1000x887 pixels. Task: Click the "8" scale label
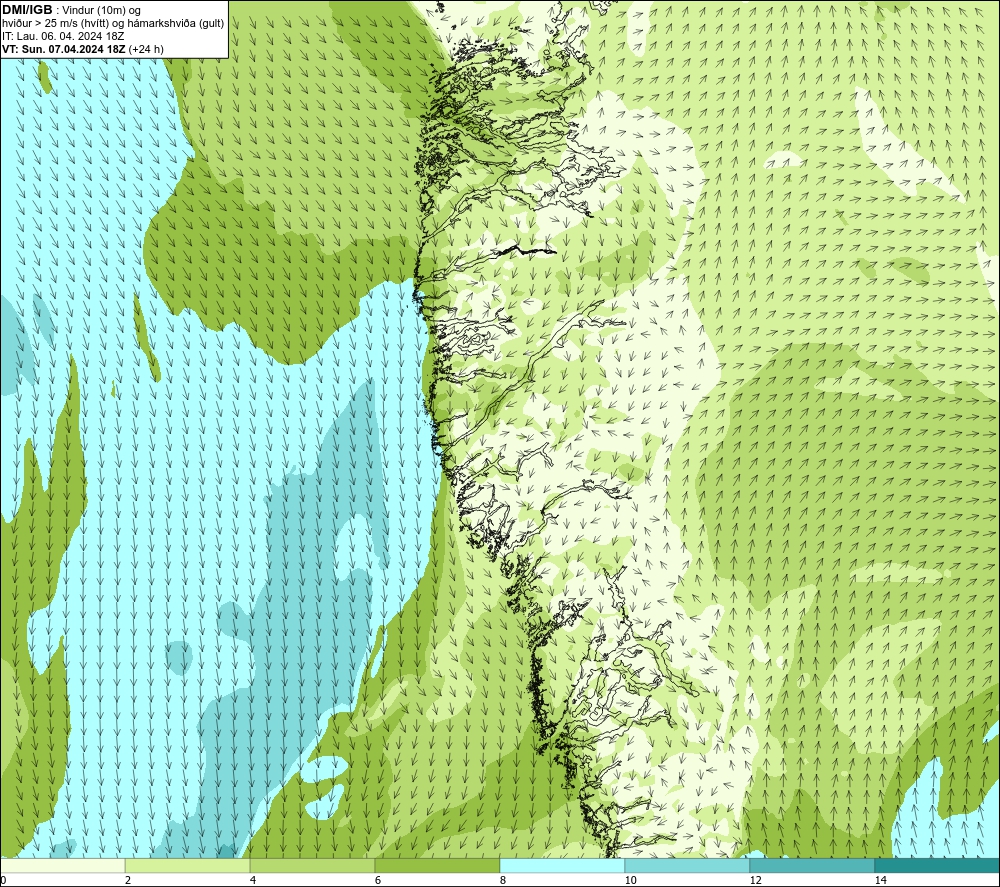pyautogui.click(x=503, y=881)
